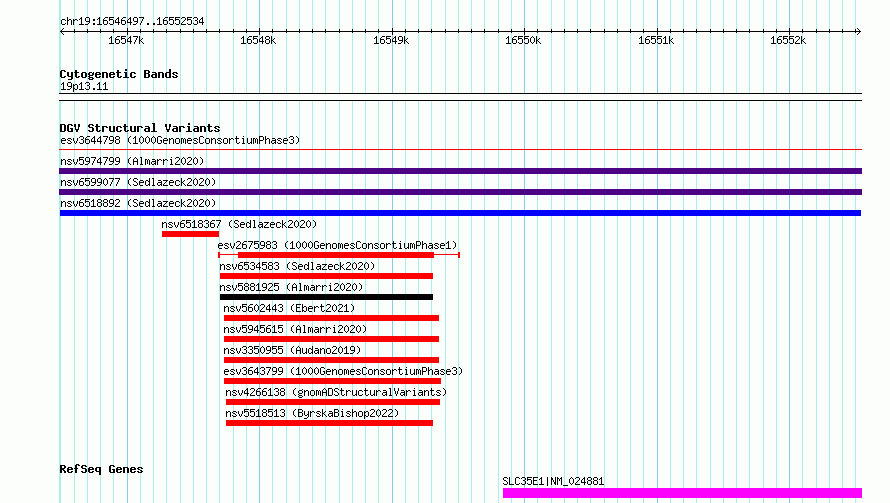Click the chr19:16546497..16552534 coordinates text
Viewport: 890px width, 503px height.
point(132,21)
